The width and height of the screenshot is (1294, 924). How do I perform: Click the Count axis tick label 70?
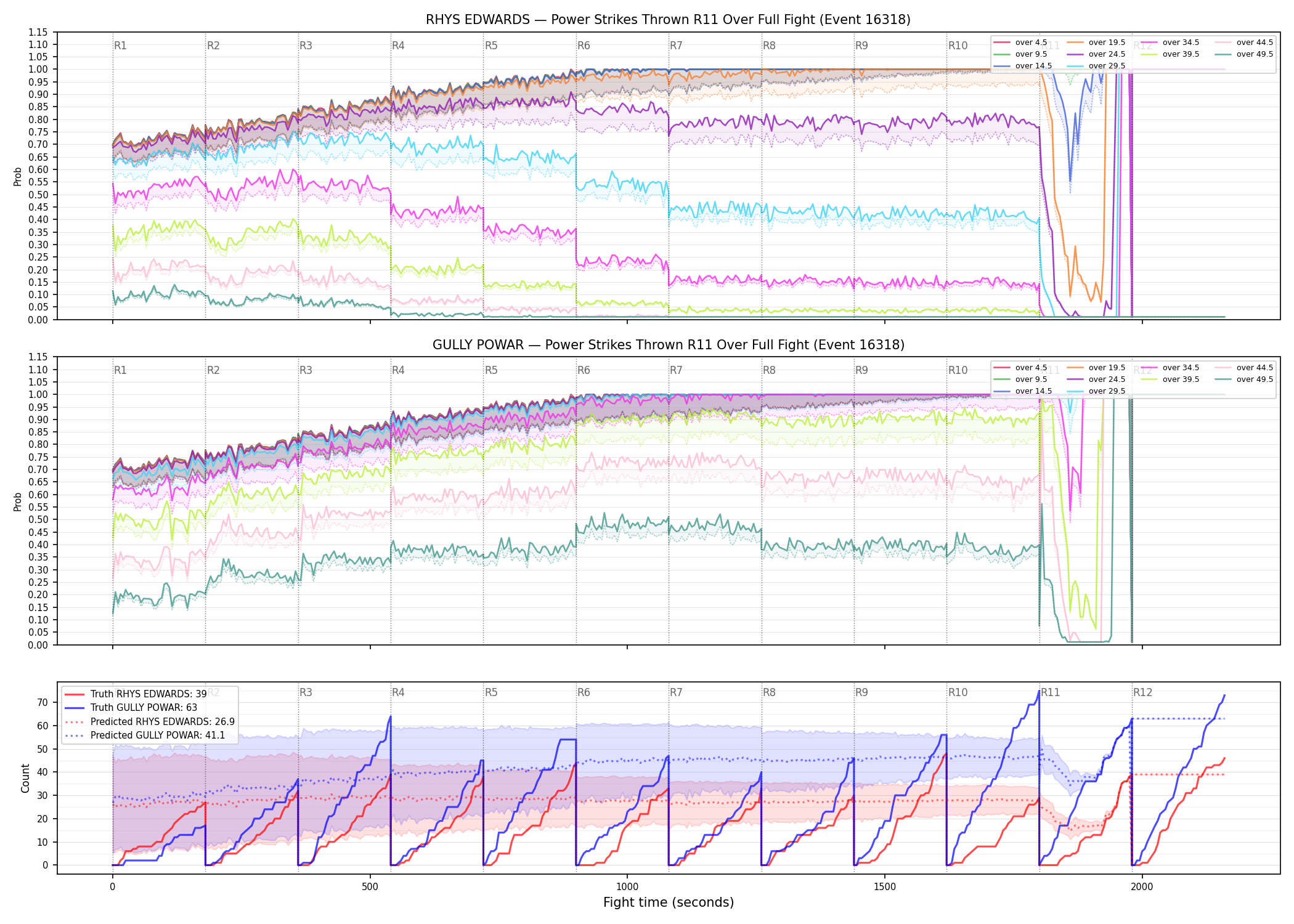[43, 703]
